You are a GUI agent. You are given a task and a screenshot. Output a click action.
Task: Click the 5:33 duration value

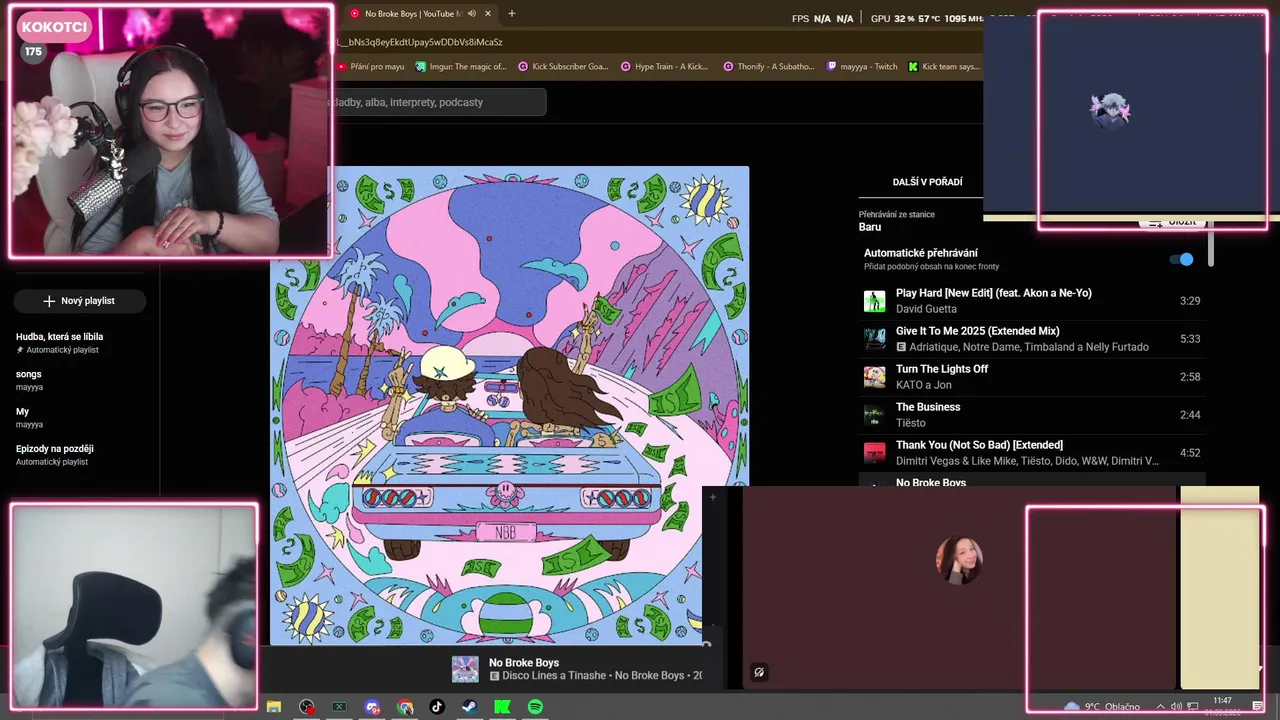click(1189, 339)
